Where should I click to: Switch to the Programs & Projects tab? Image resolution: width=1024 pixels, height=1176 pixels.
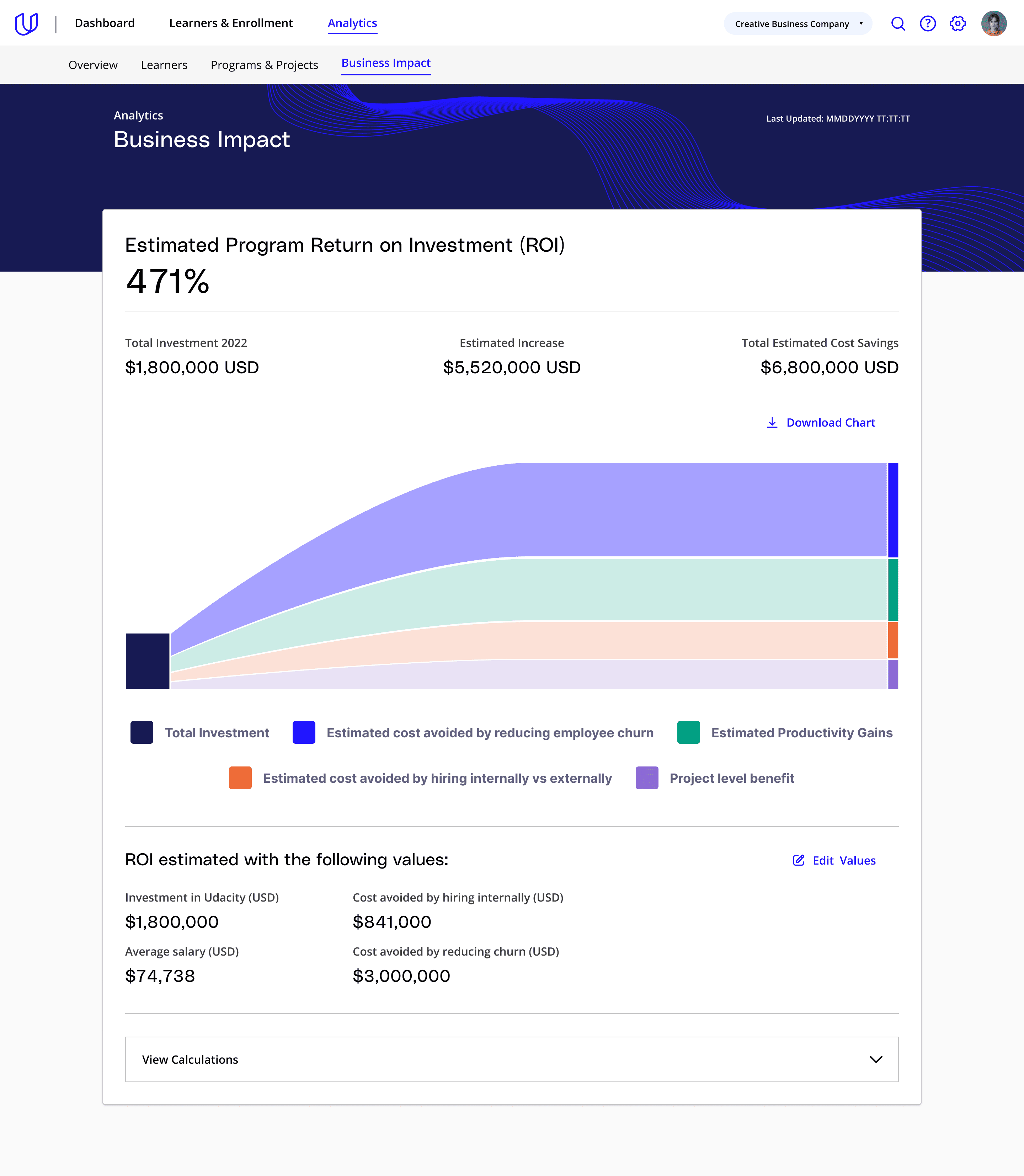(264, 65)
